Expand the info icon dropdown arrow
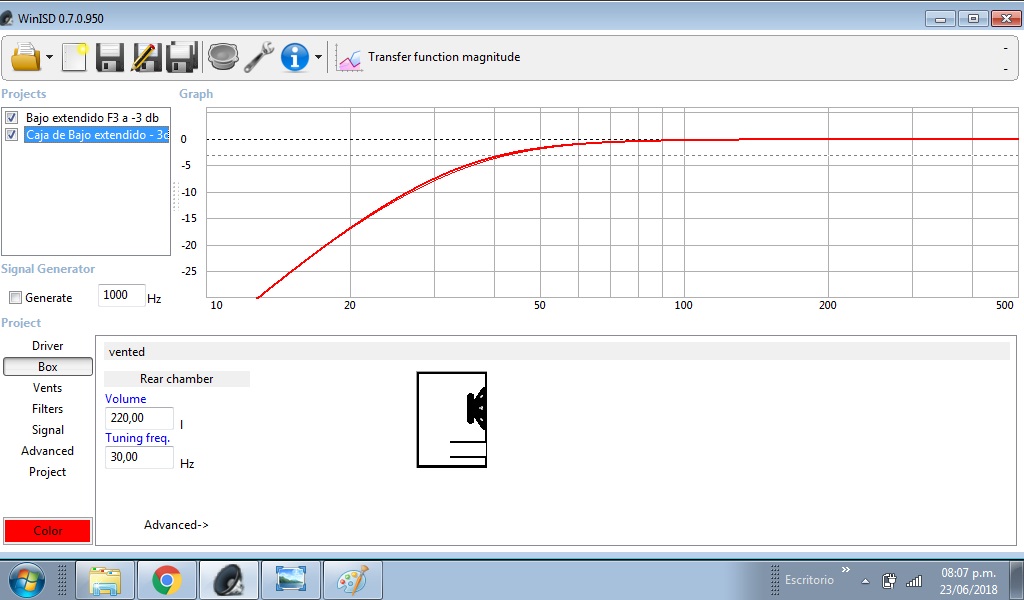1024x600 pixels. click(318, 57)
